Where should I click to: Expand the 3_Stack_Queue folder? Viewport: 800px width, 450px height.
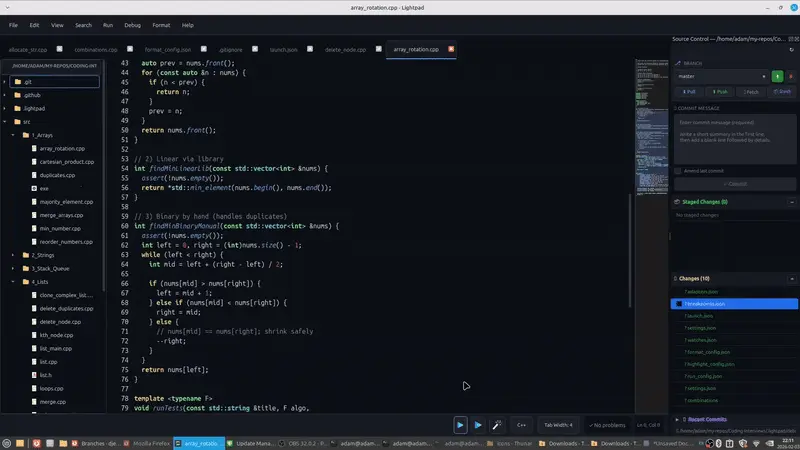click(x=13, y=268)
